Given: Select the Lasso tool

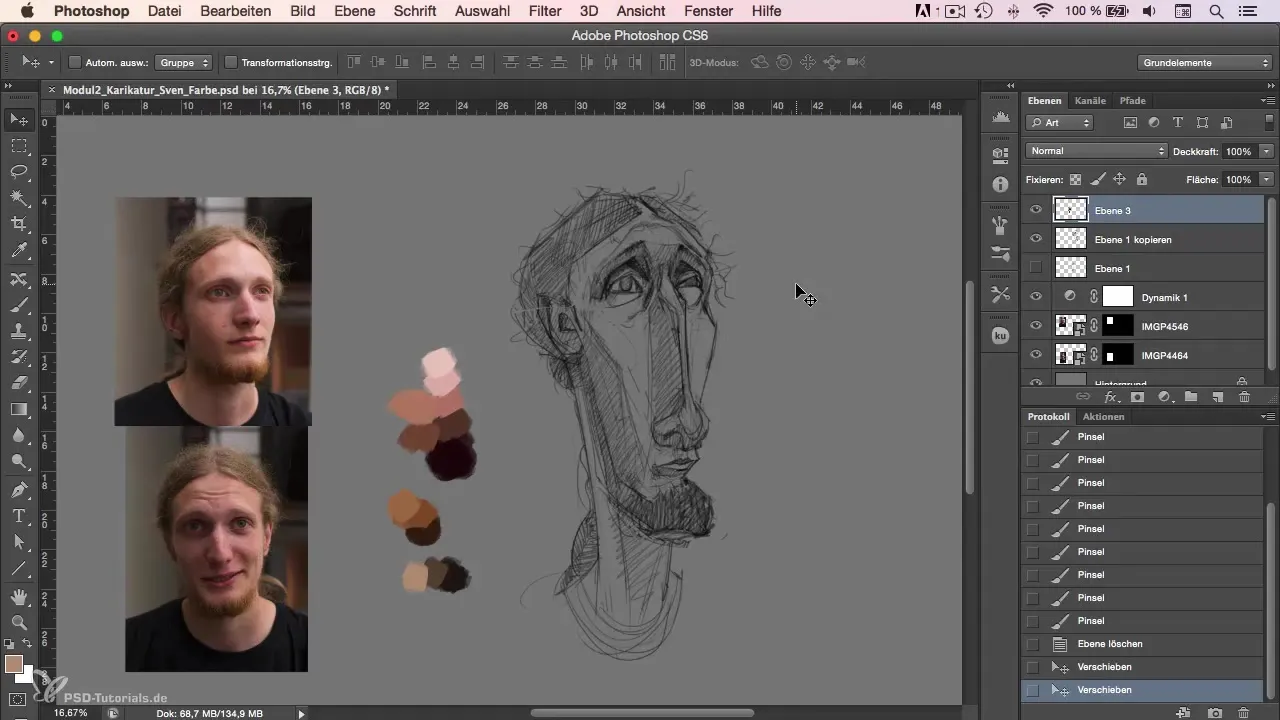Looking at the screenshot, I should 19,172.
